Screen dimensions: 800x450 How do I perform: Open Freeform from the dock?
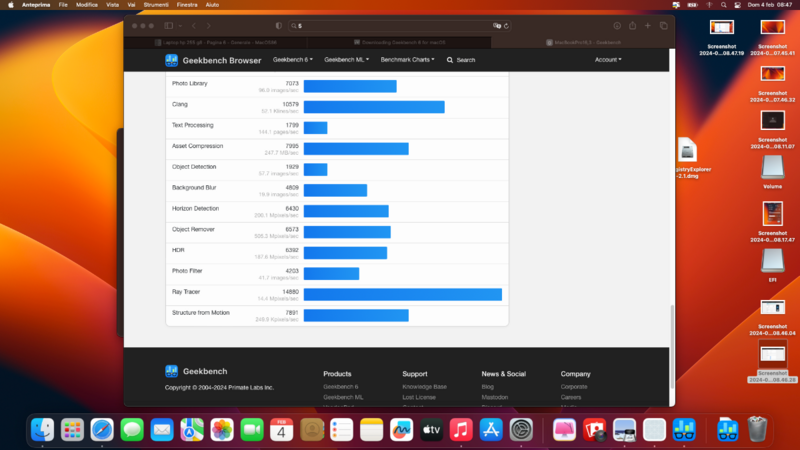tap(402, 430)
